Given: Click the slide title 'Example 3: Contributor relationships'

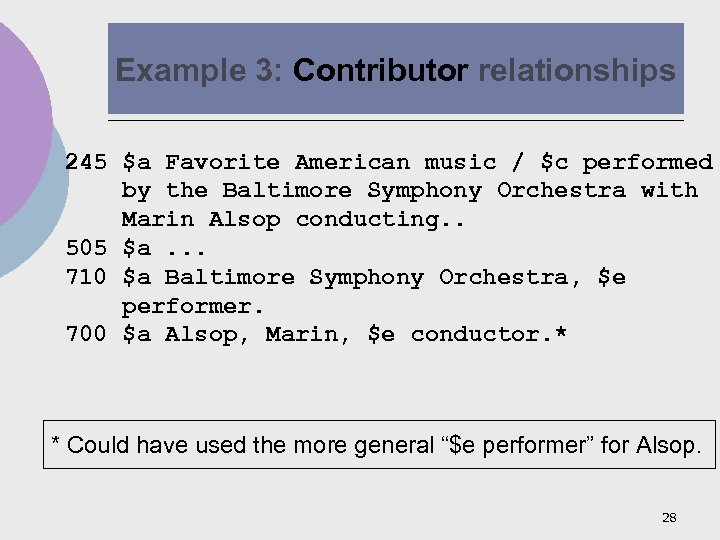Looking at the screenshot, I should tap(395, 71).
